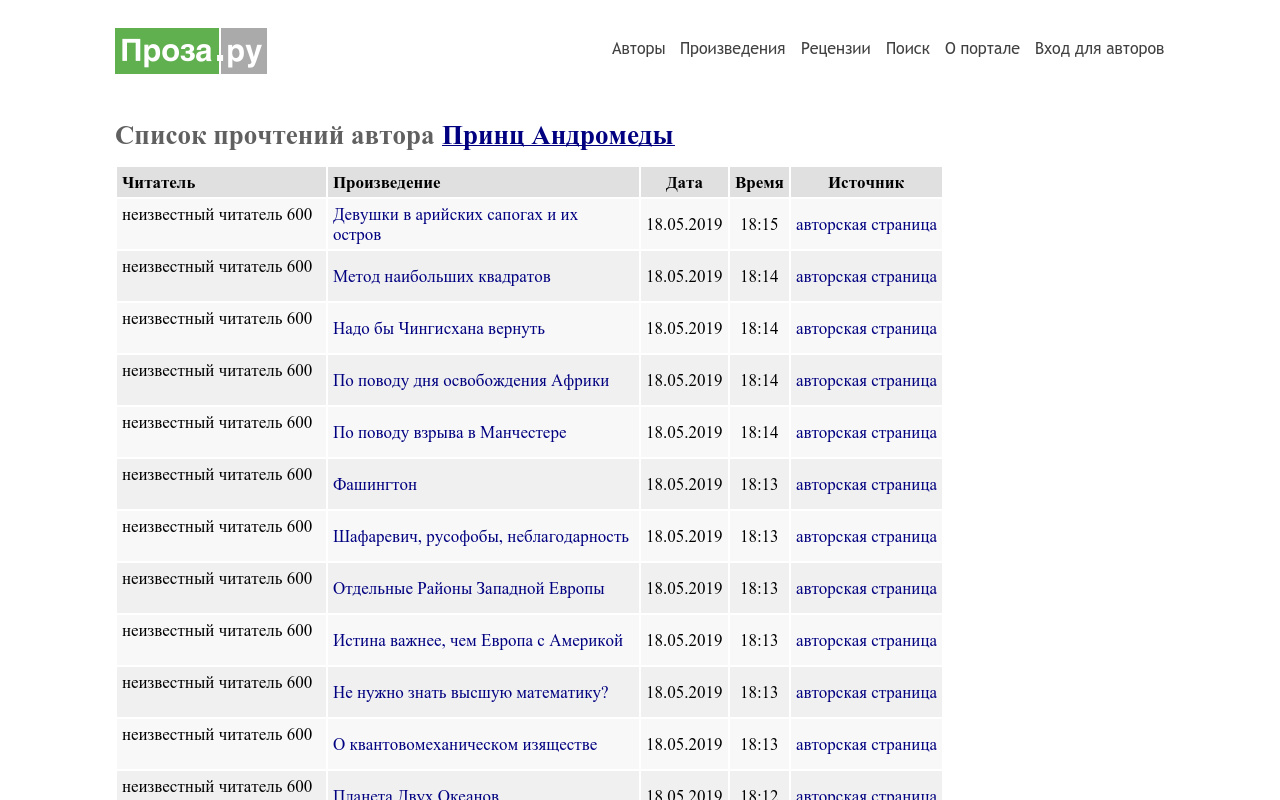Open the work Фашингтон
Viewport: 1280px width, 800px height.
tap(375, 484)
